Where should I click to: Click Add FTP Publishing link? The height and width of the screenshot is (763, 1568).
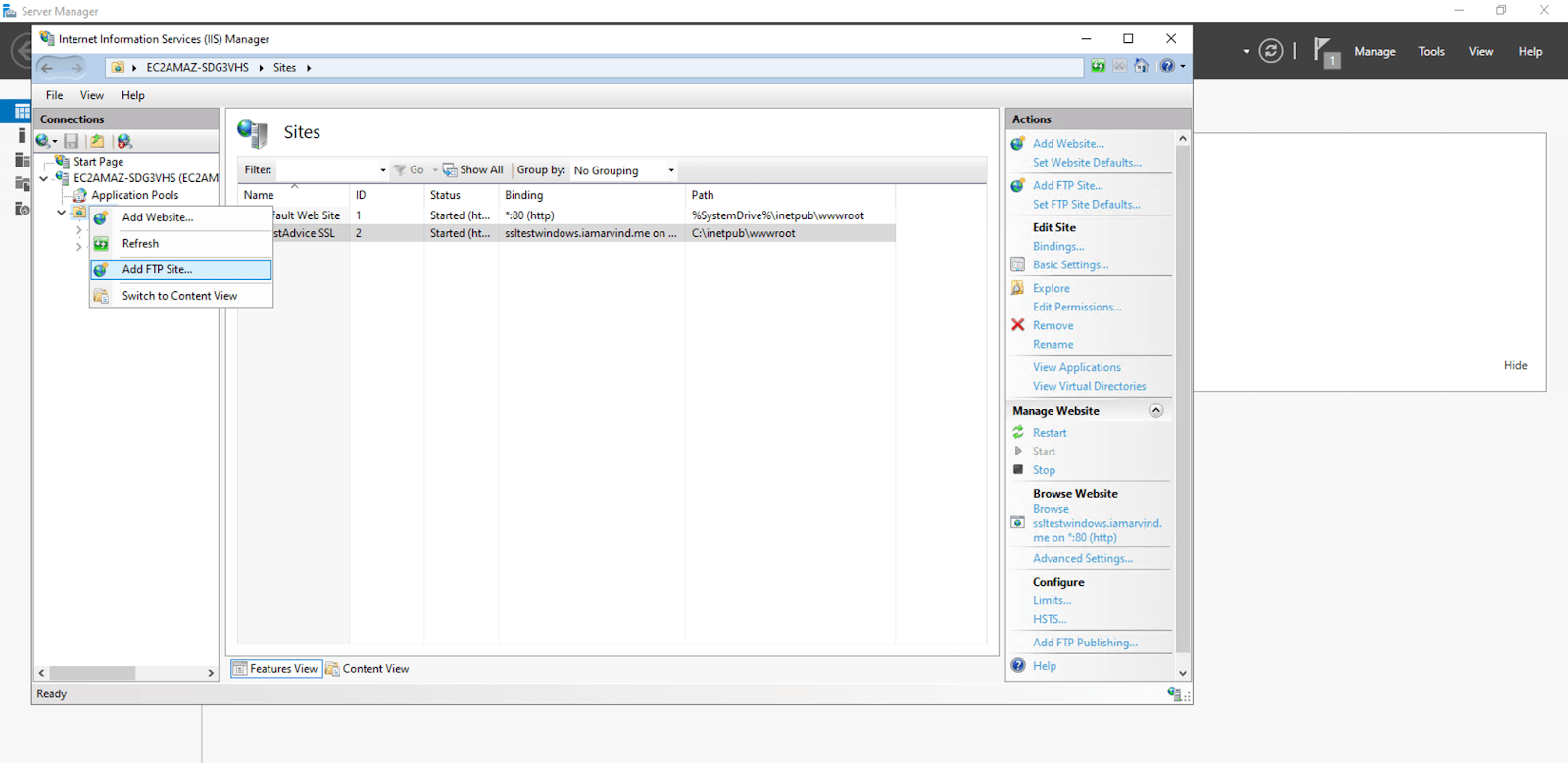(x=1085, y=643)
